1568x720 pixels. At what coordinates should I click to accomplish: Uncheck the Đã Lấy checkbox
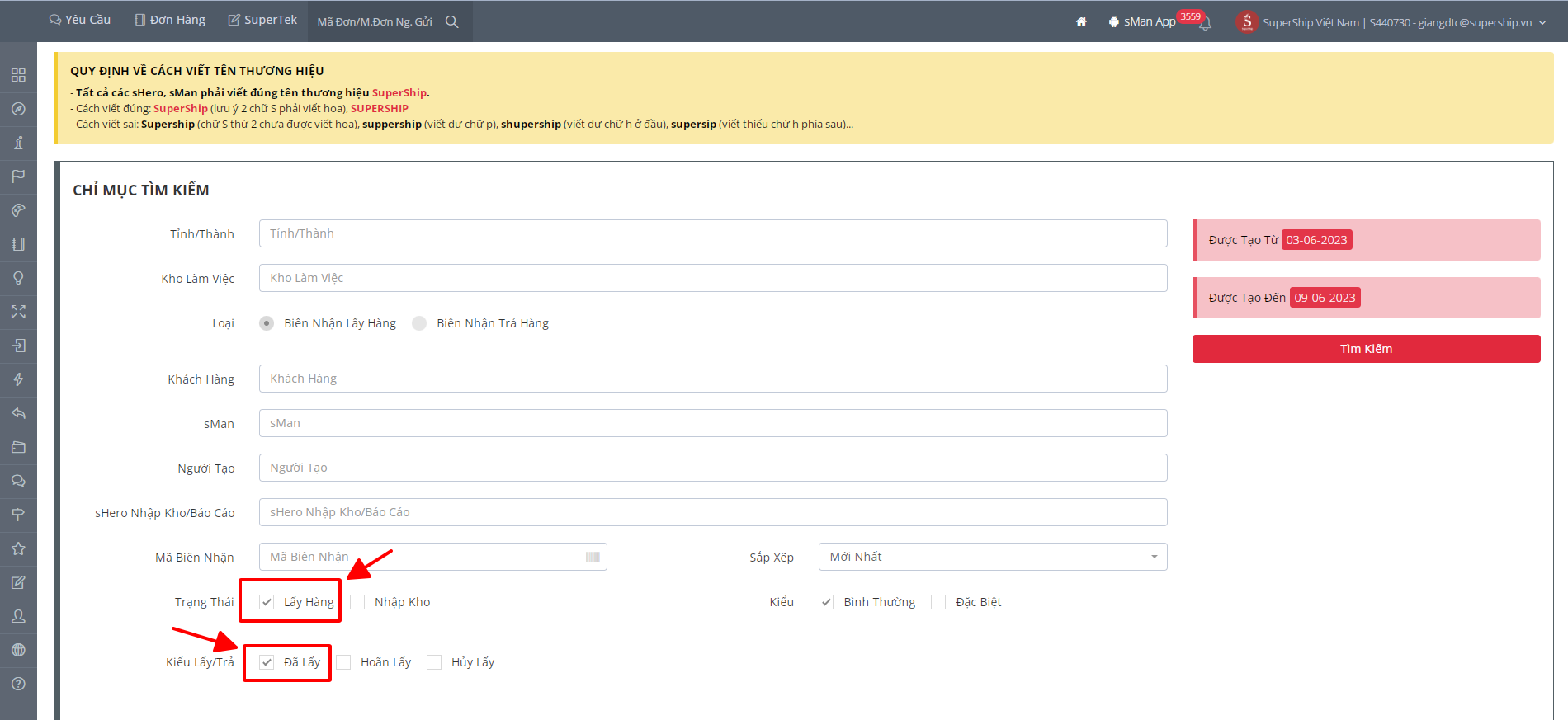[x=267, y=662]
